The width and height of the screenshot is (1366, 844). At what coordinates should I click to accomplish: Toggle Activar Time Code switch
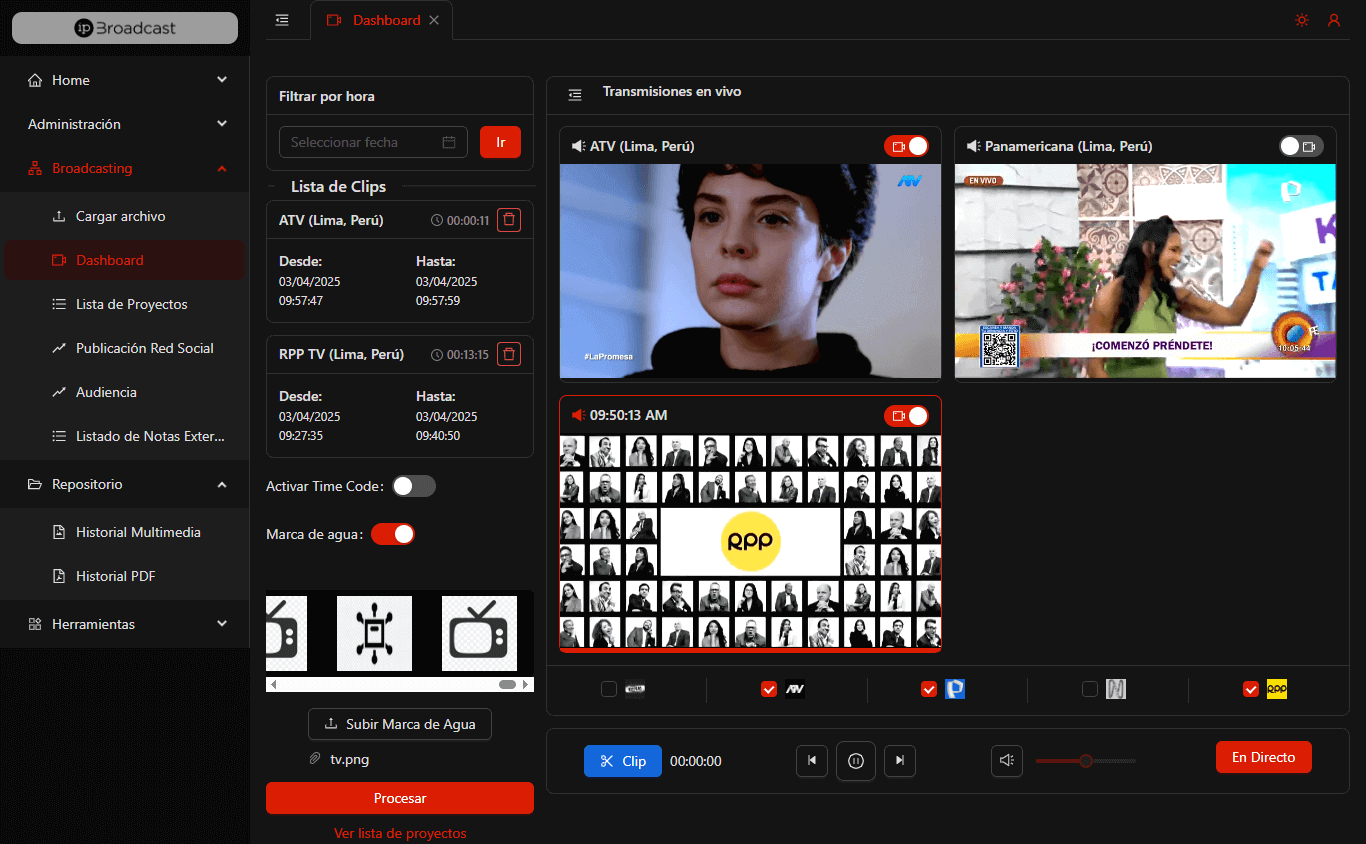coord(414,486)
